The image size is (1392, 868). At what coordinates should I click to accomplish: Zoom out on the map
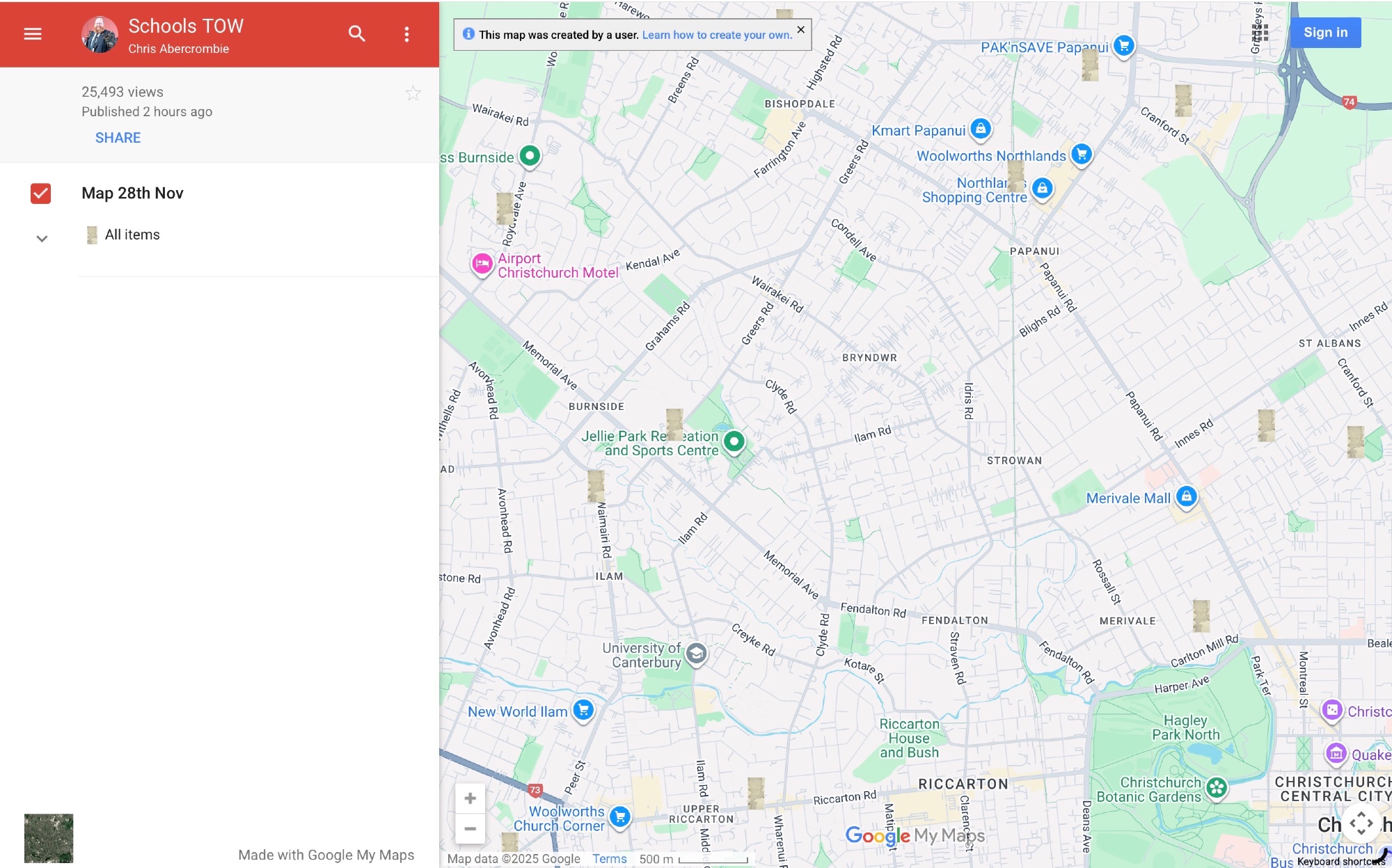(x=470, y=828)
